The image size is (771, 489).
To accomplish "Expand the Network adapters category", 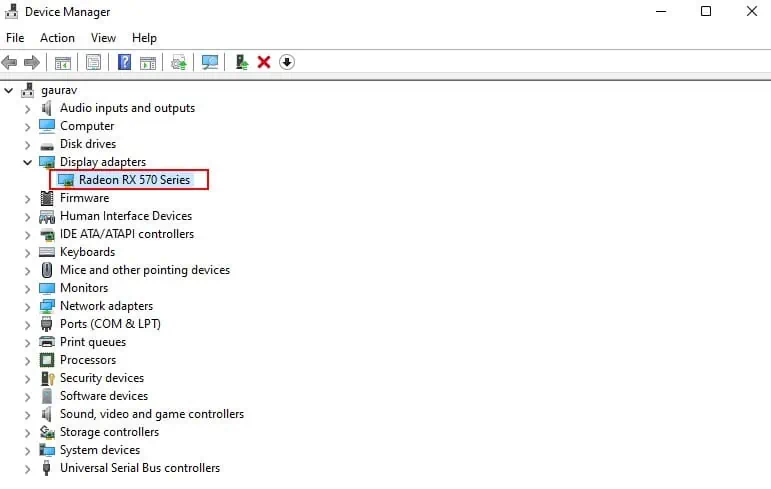I will [28, 306].
